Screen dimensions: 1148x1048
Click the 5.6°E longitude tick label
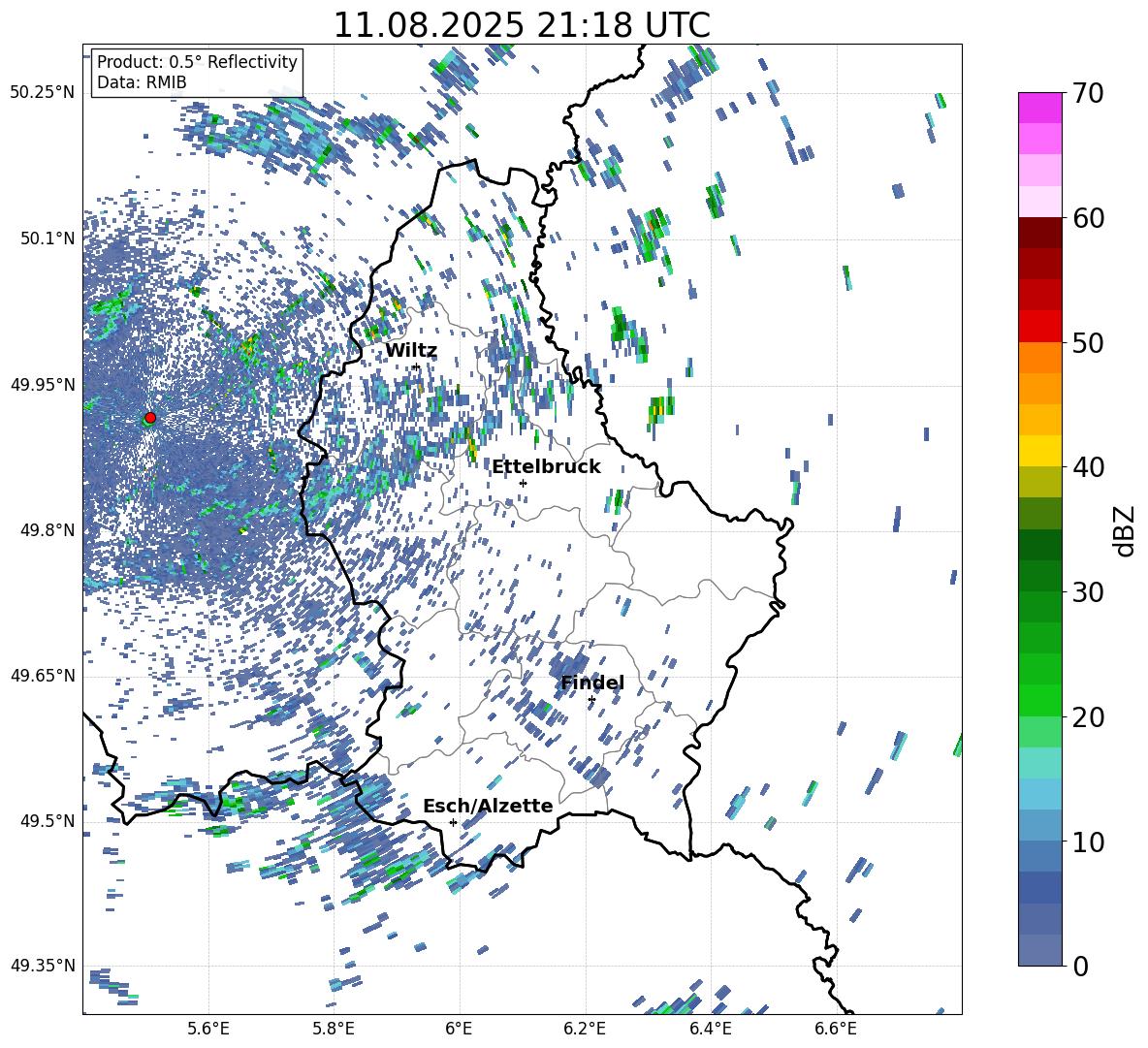(x=208, y=1029)
